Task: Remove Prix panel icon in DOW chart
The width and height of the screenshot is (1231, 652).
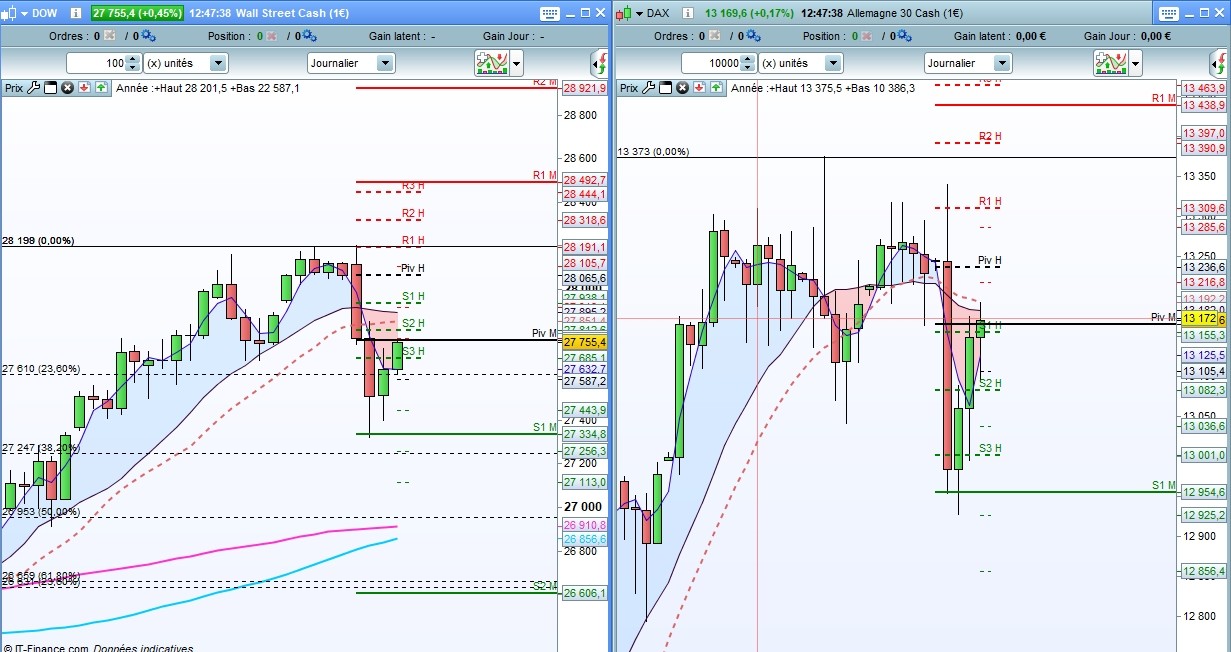Action: tap(67, 88)
